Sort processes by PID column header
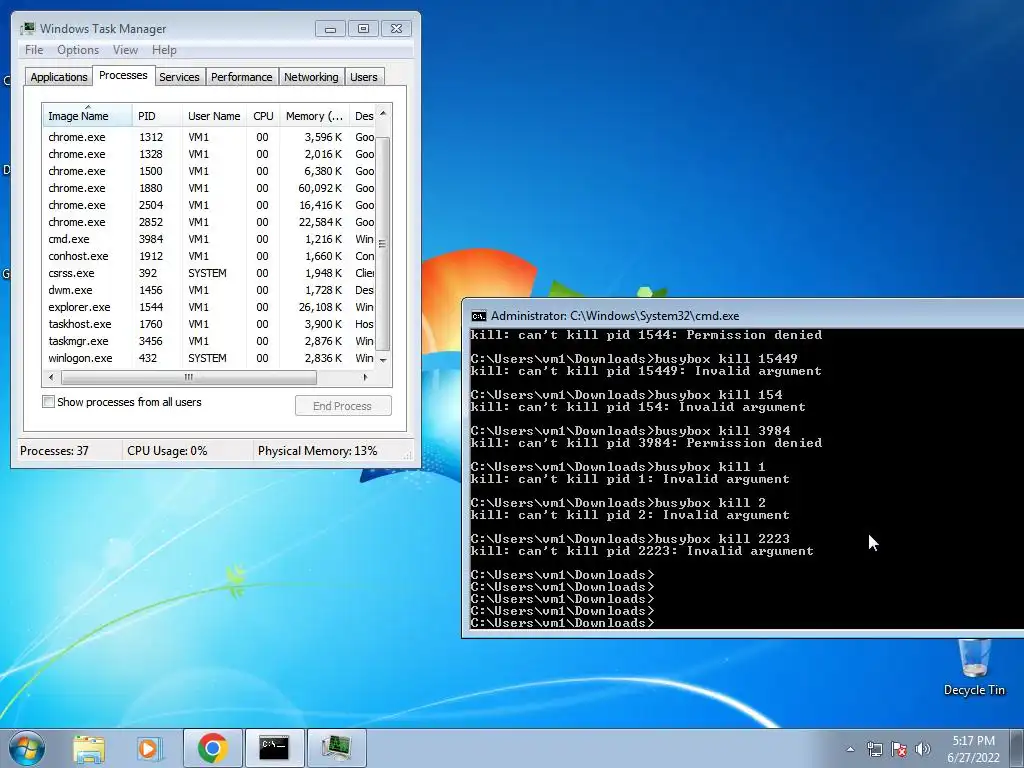This screenshot has height=768, width=1024. coord(157,116)
